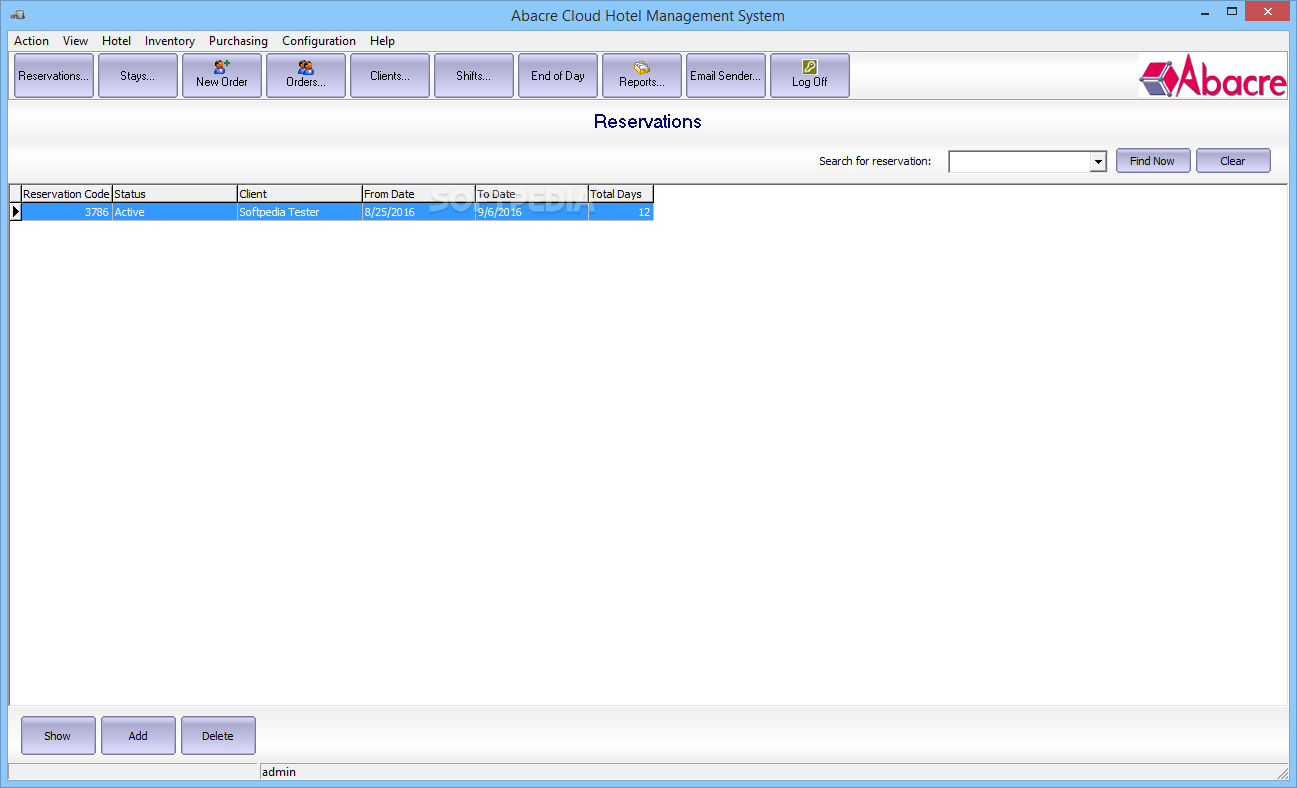
Task: Select the total days value 12
Action: (x=620, y=212)
